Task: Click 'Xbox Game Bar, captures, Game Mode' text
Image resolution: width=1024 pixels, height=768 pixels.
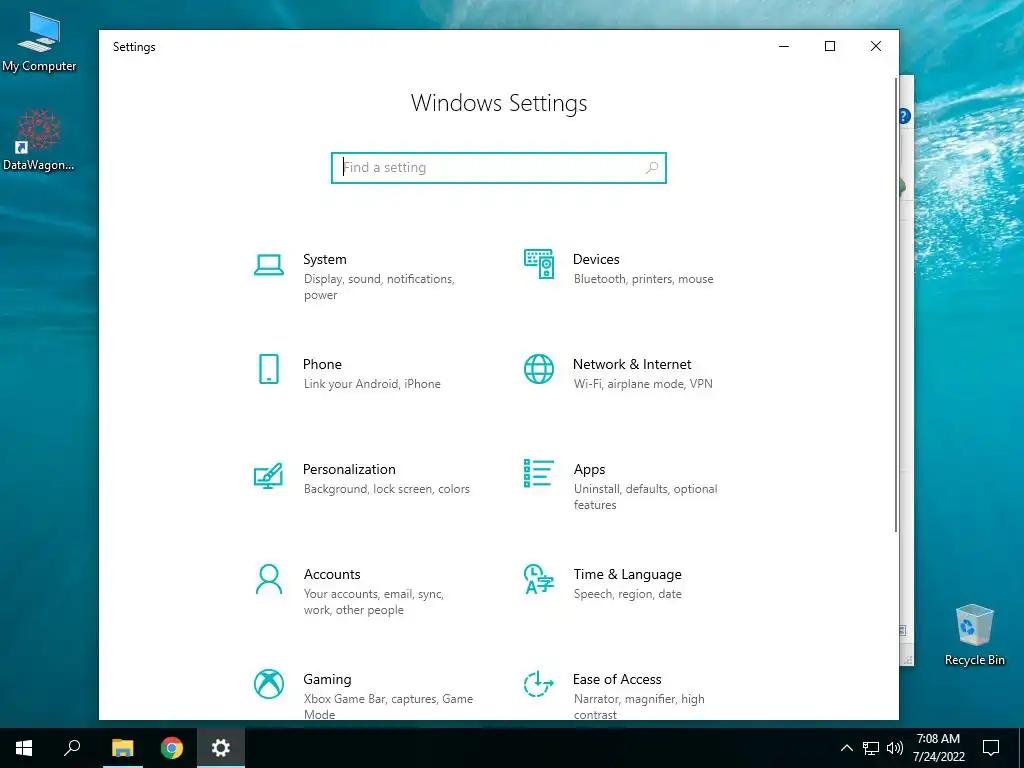Action: pyautogui.click(x=388, y=707)
